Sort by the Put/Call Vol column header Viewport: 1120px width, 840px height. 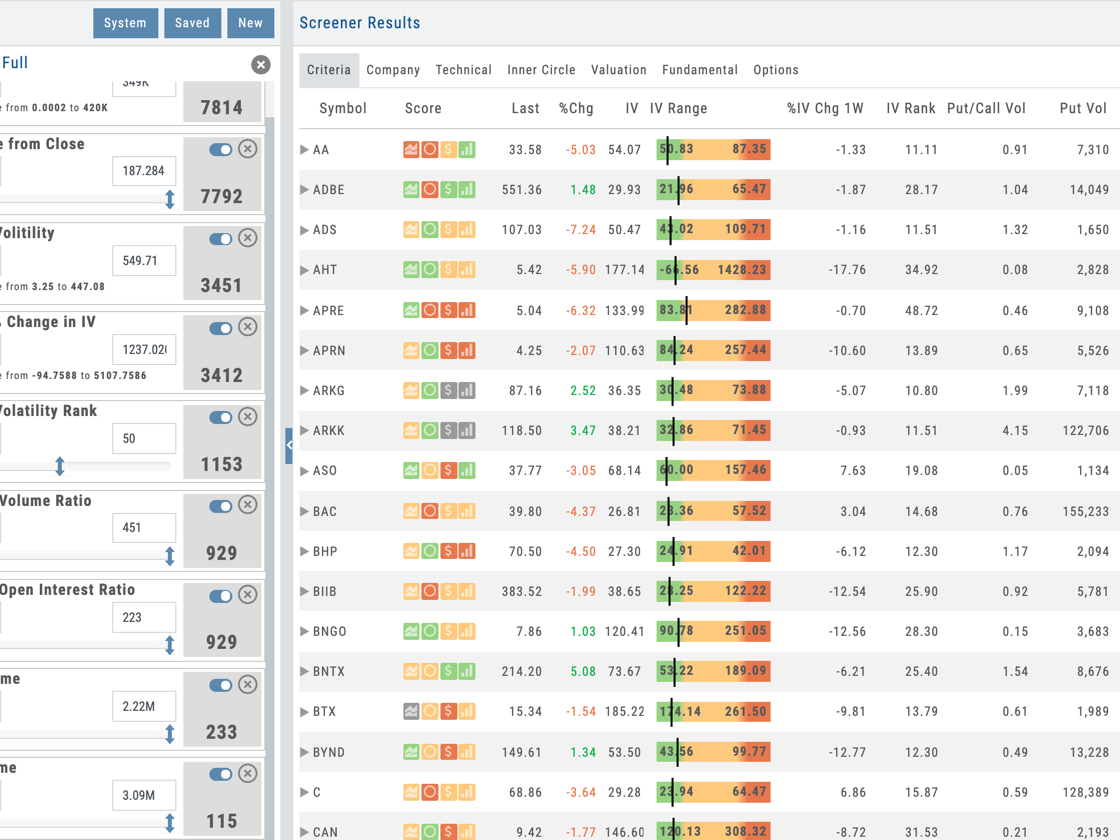(x=986, y=109)
